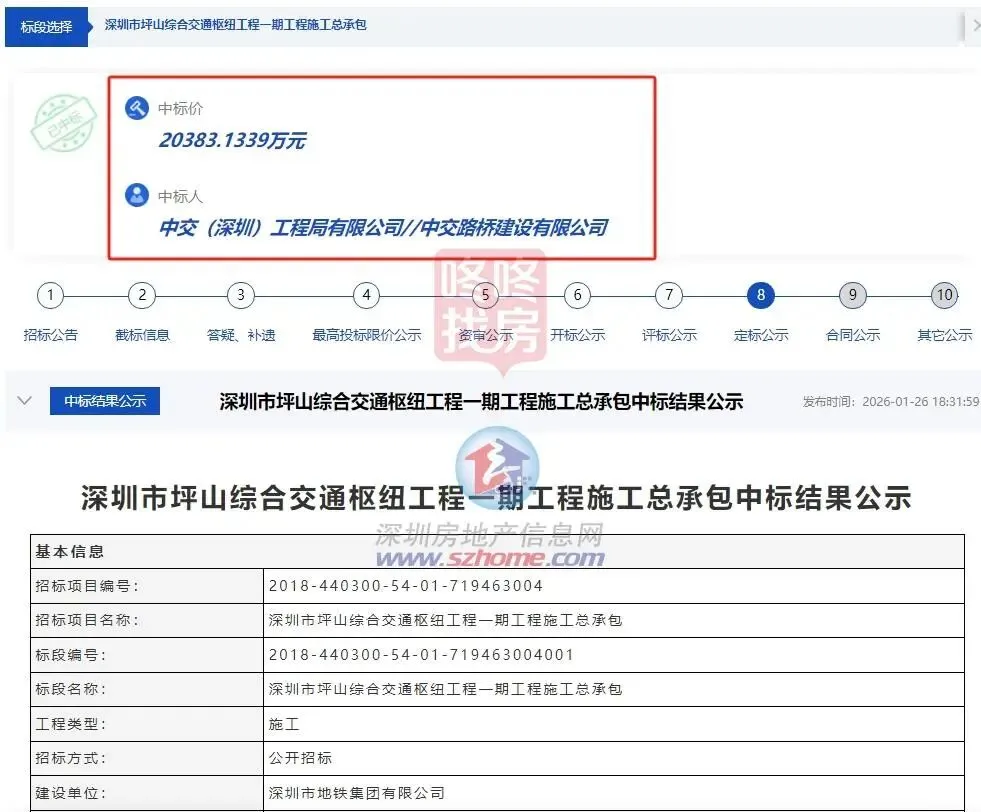This screenshot has width=981, height=812.
Task: Select step 10 circle 其它公示
Action: pyautogui.click(x=945, y=295)
